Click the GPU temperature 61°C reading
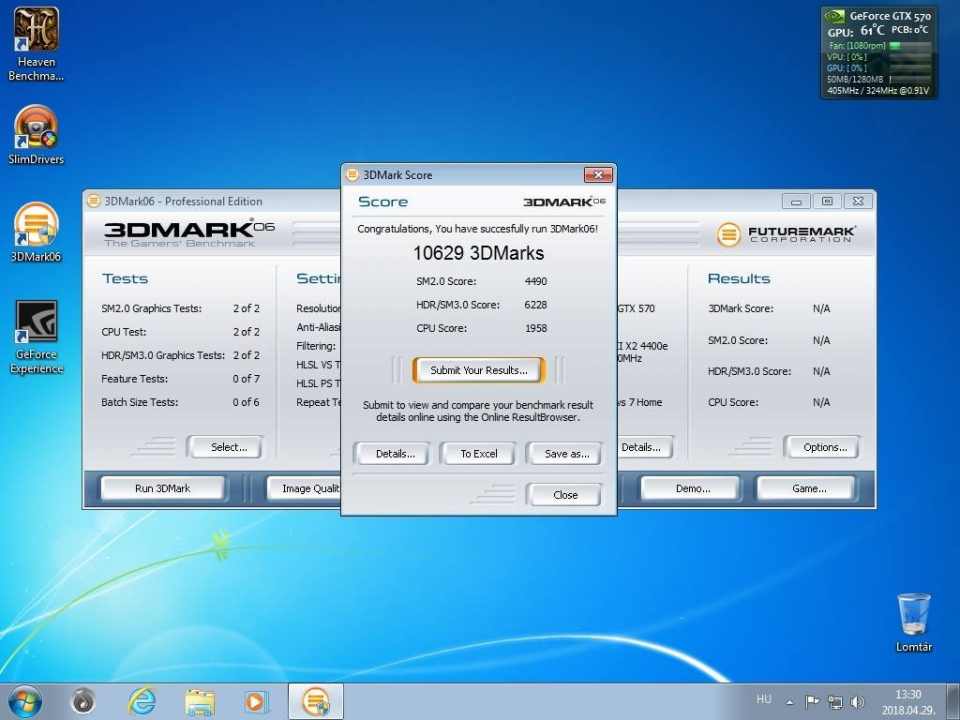Image resolution: width=960 pixels, height=720 pixels. pyautogui.click(x=872, y=30)
